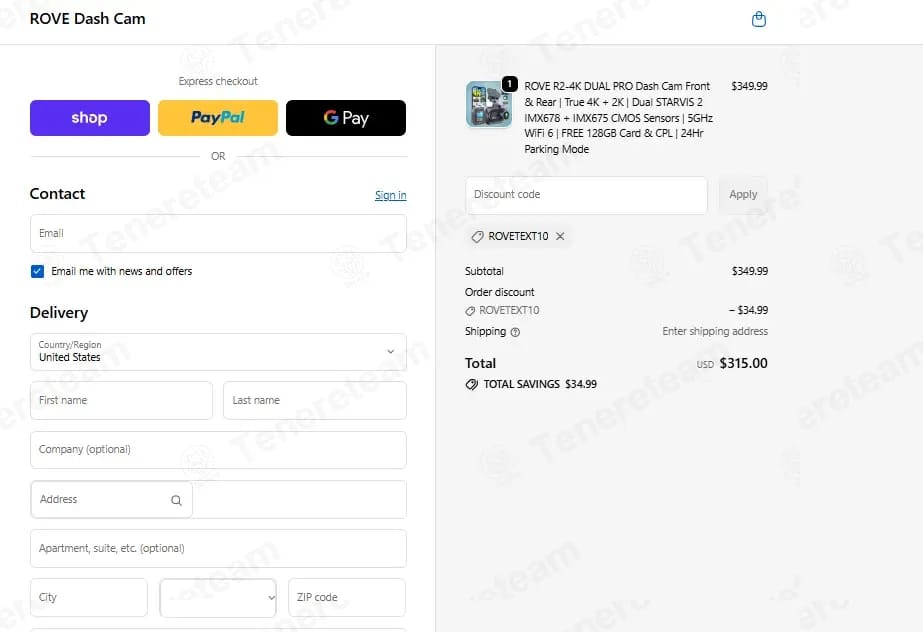This screenshot has width=923, height=632.
Task: Click the Subtotal $349.99 amount
Action: click(749, 271)
